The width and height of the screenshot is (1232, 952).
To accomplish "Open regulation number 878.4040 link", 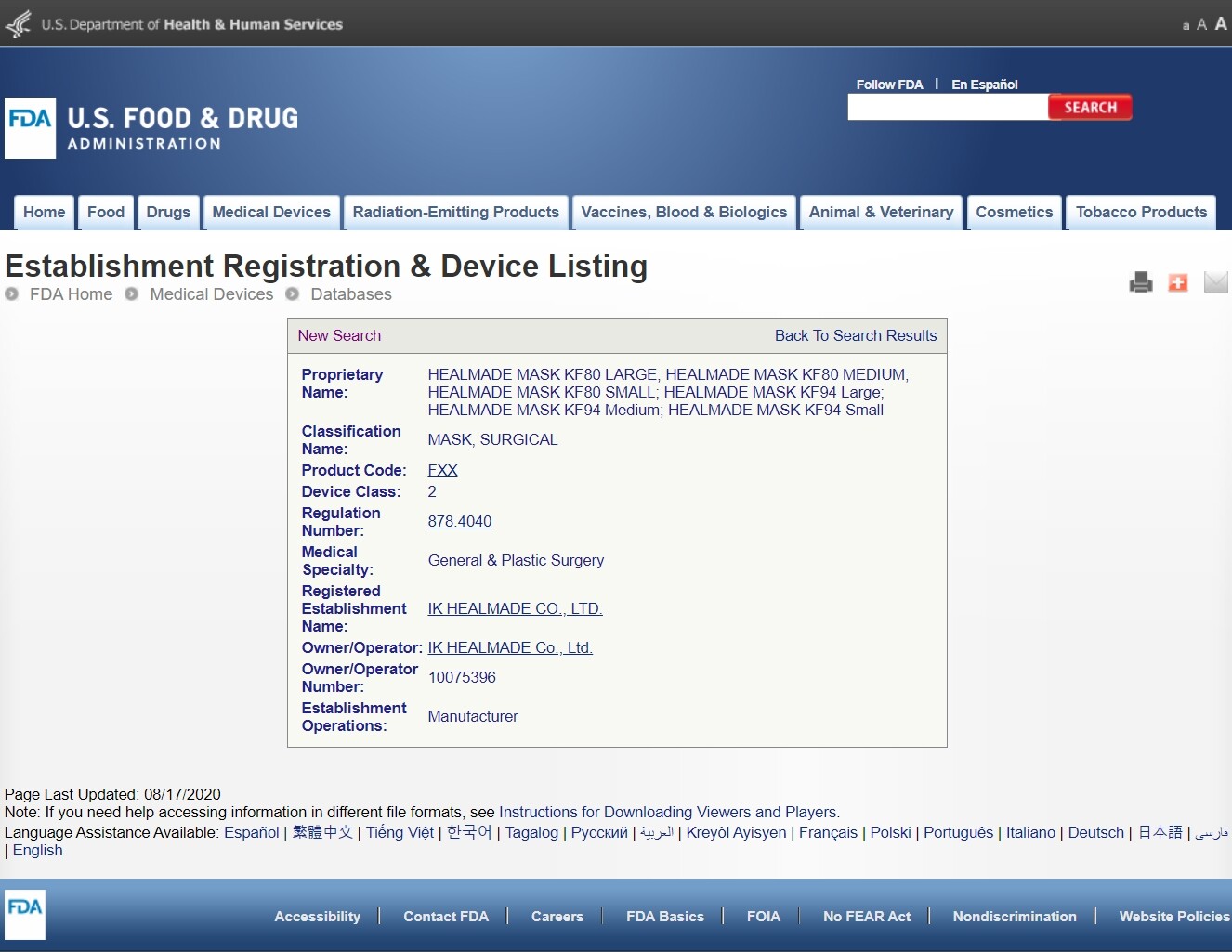I will (x=460, y=522).
